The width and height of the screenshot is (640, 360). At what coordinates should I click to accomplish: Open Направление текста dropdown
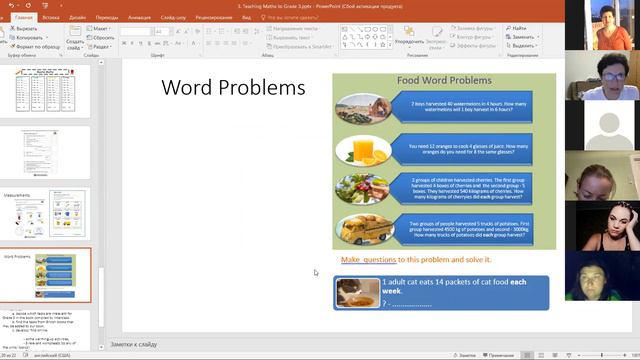pos(293,29)
